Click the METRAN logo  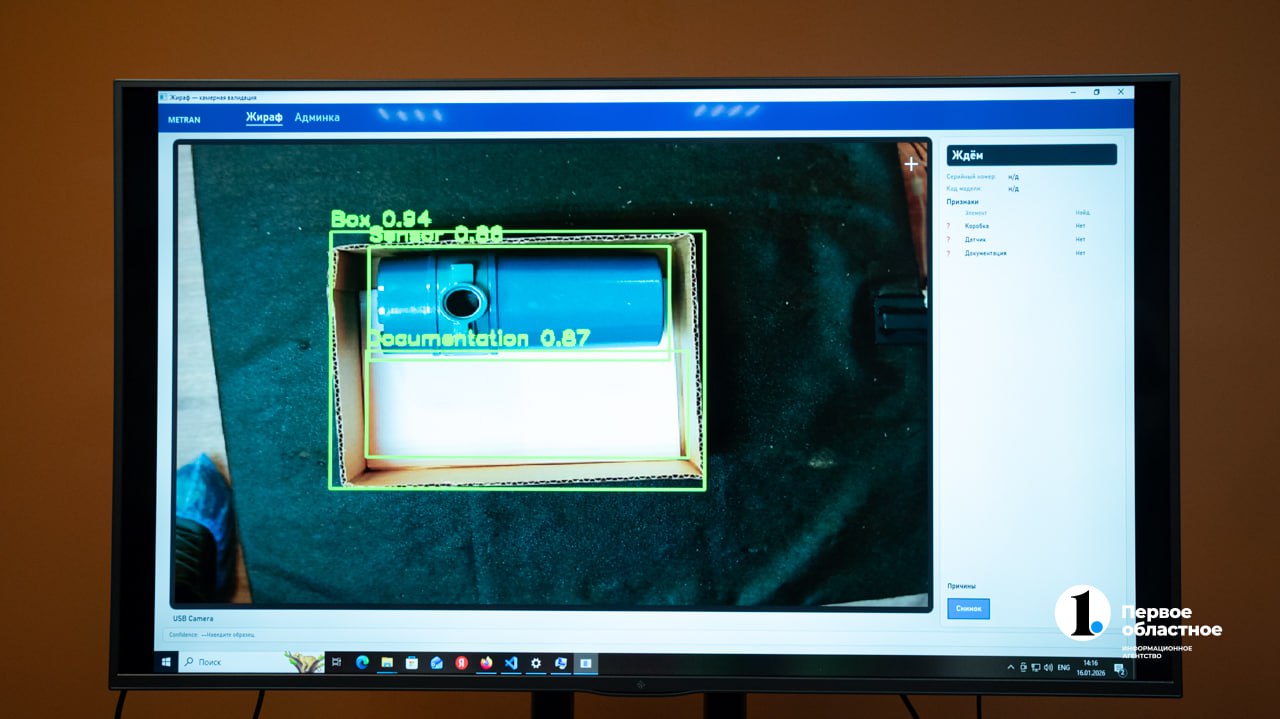(184, 120)
